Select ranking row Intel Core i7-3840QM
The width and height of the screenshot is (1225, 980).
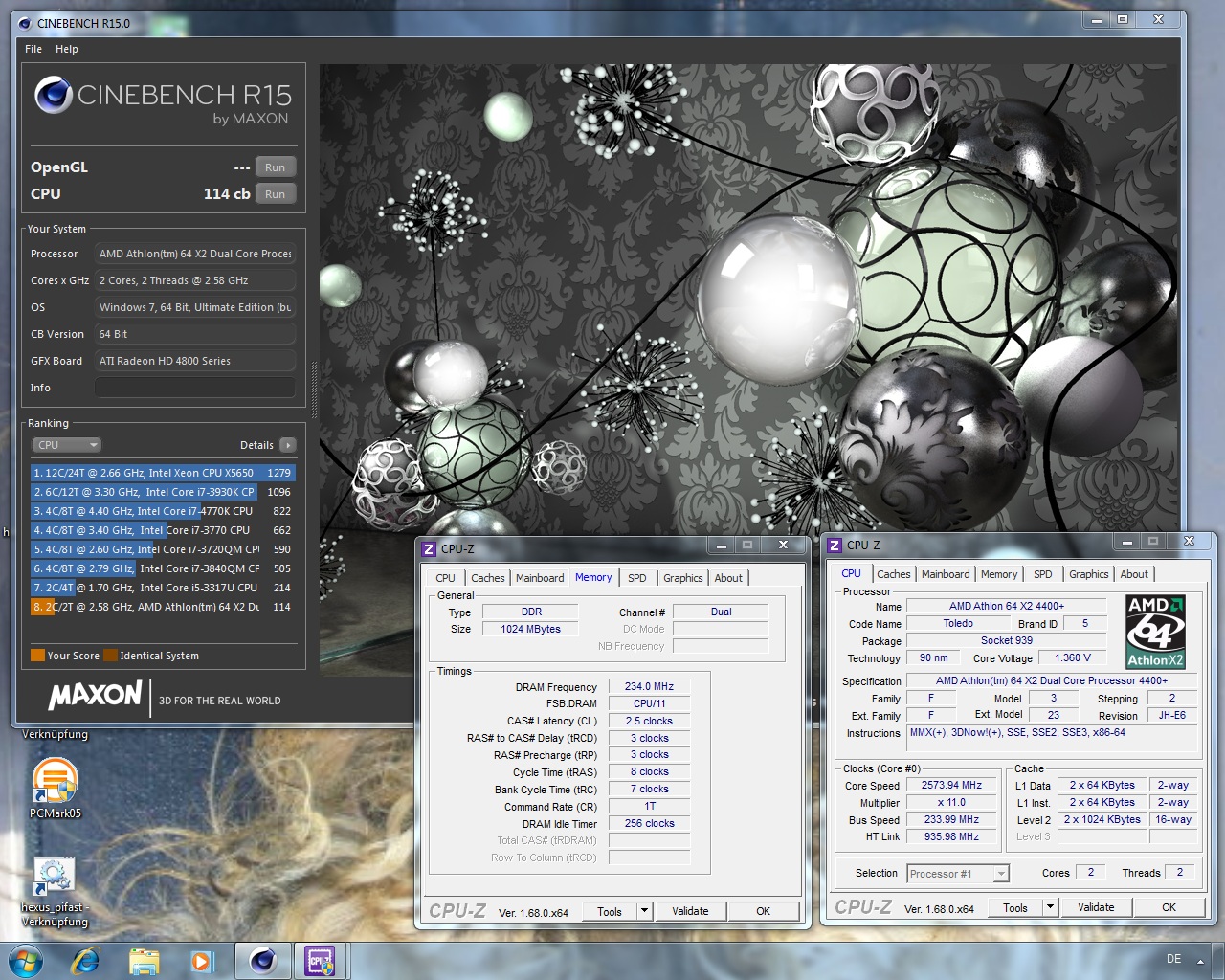click(x=163, y=568)
